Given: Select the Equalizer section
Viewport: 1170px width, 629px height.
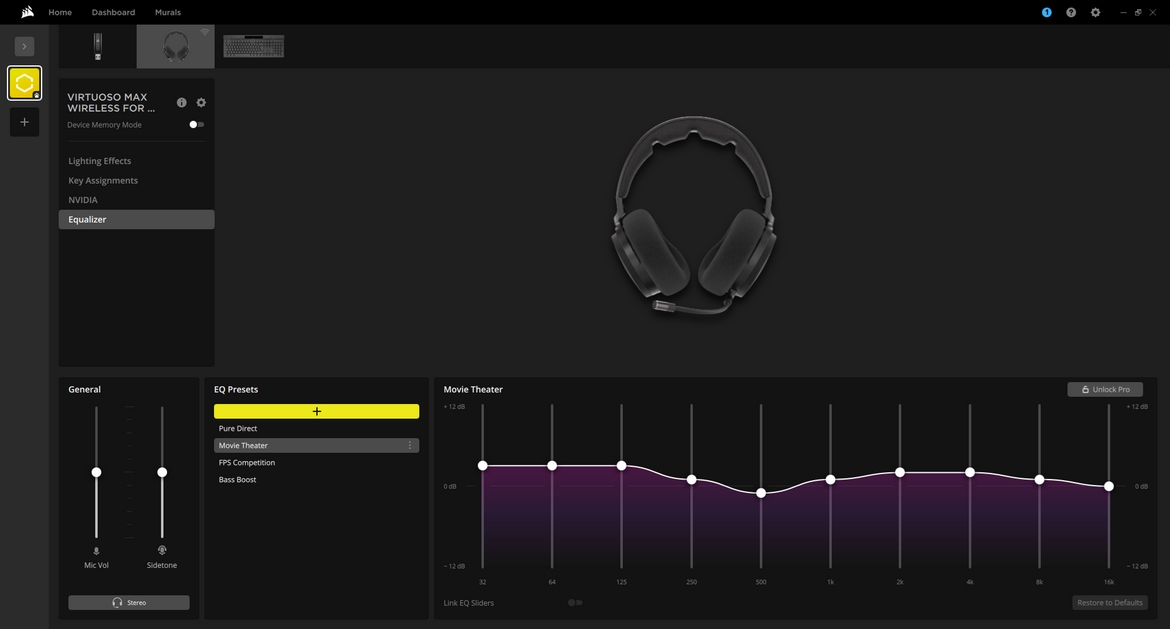Looking at the screenshot, I should (x=137, y=219).
